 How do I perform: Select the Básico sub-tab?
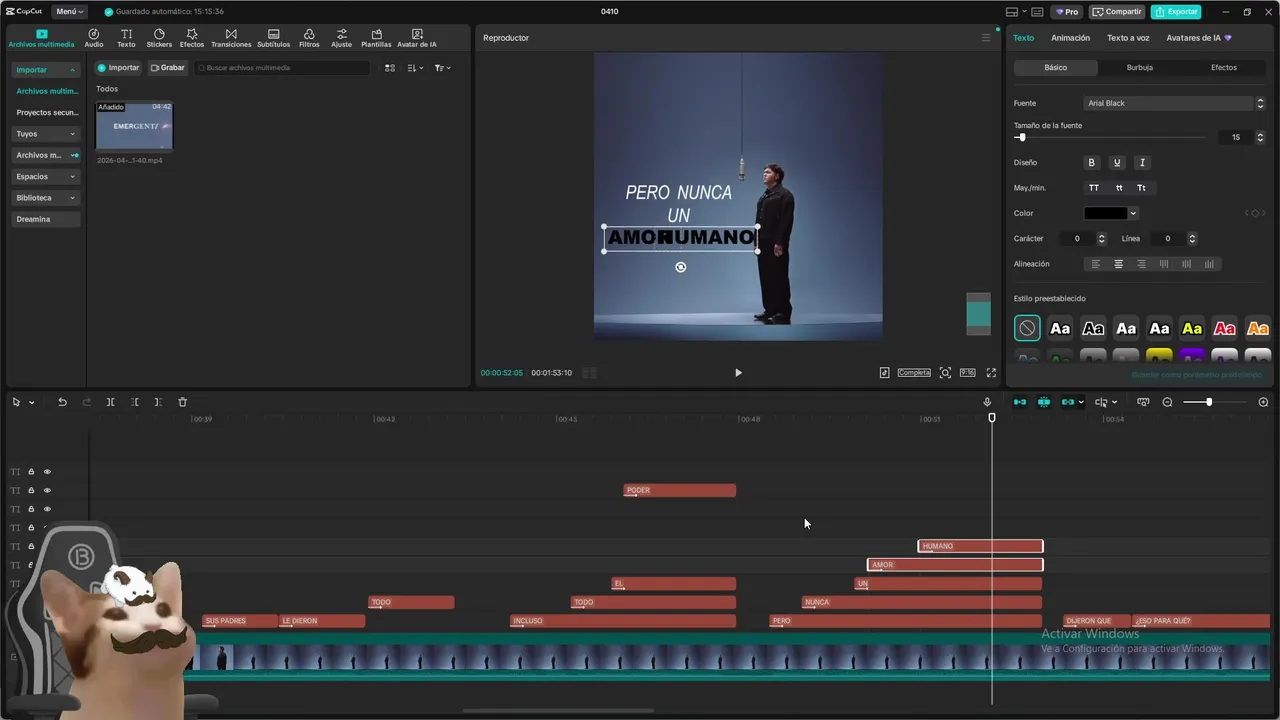click(1056, 68)
